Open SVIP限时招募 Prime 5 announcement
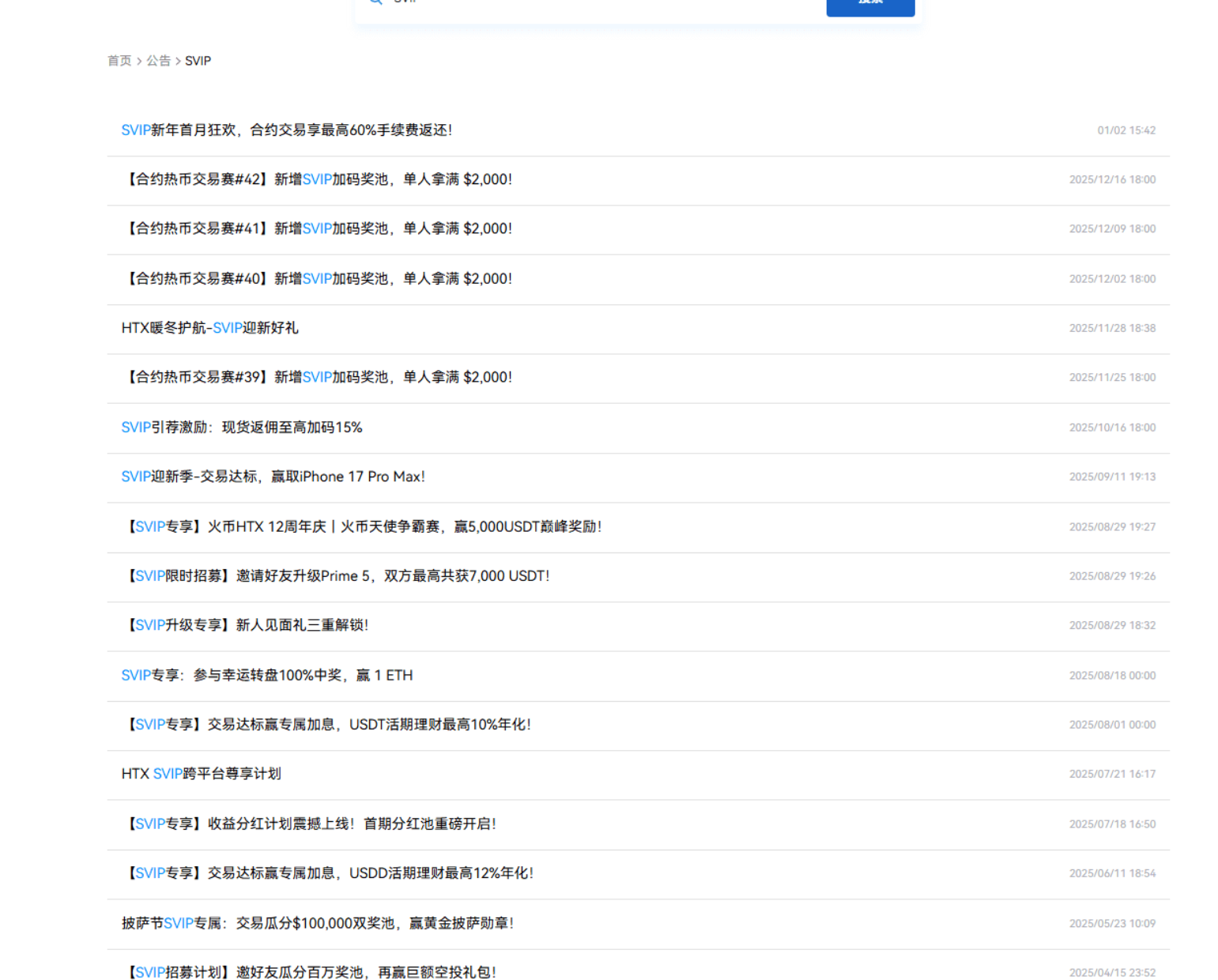 pyautogui.click(x=335, y=576)
